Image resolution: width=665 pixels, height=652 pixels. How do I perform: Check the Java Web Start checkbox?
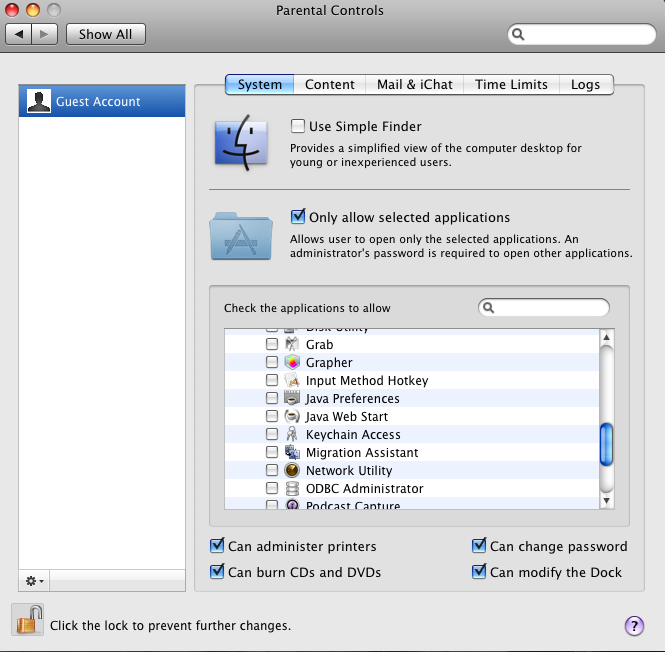[x=272, y=416]
